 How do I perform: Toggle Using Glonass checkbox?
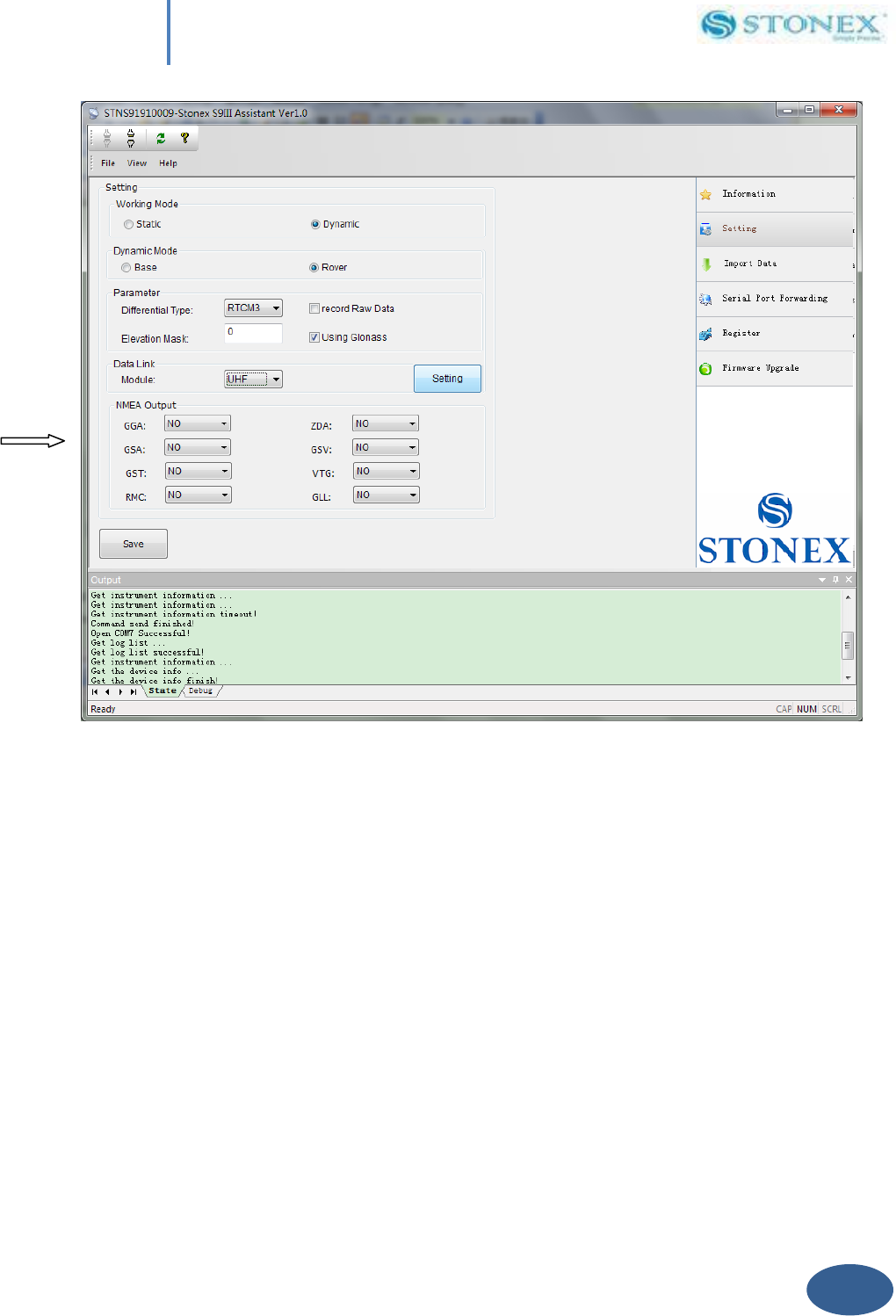(x=314, y=337)
